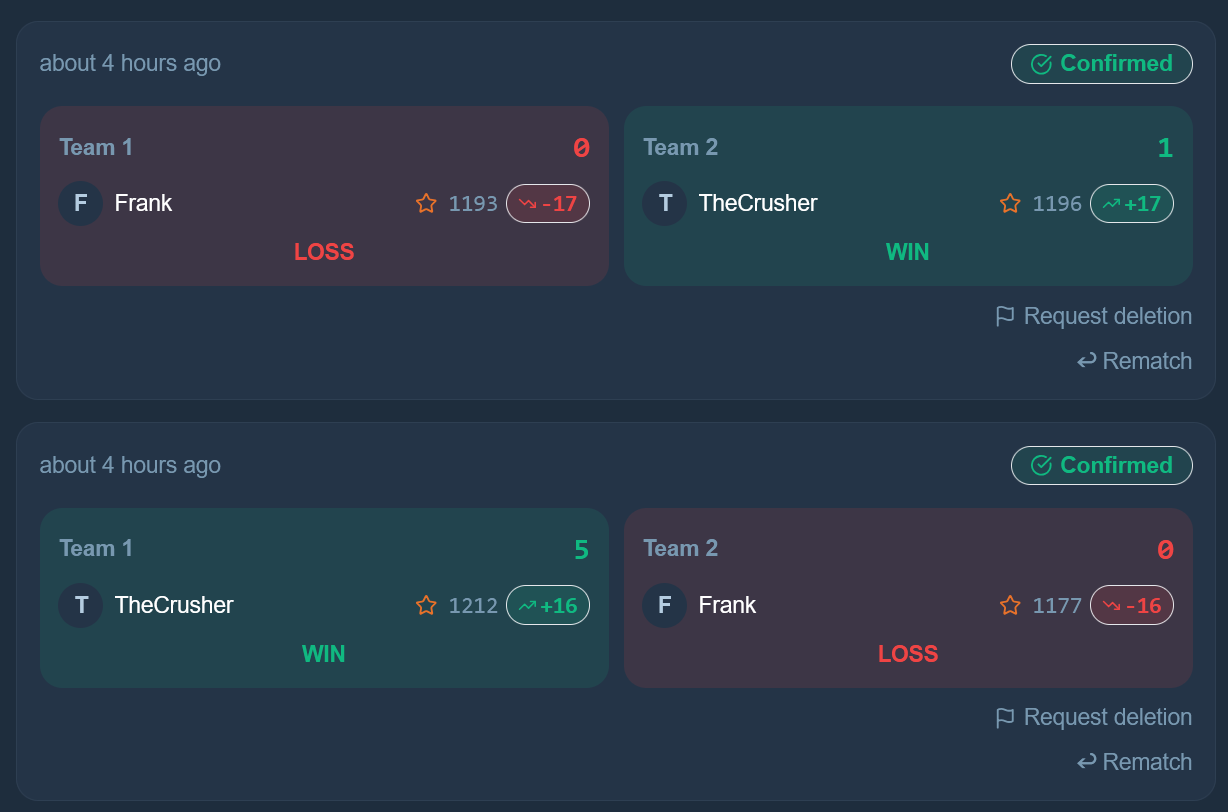
Task: Click the Confirmed status badge on the top match
Action: coord(1102,64)
